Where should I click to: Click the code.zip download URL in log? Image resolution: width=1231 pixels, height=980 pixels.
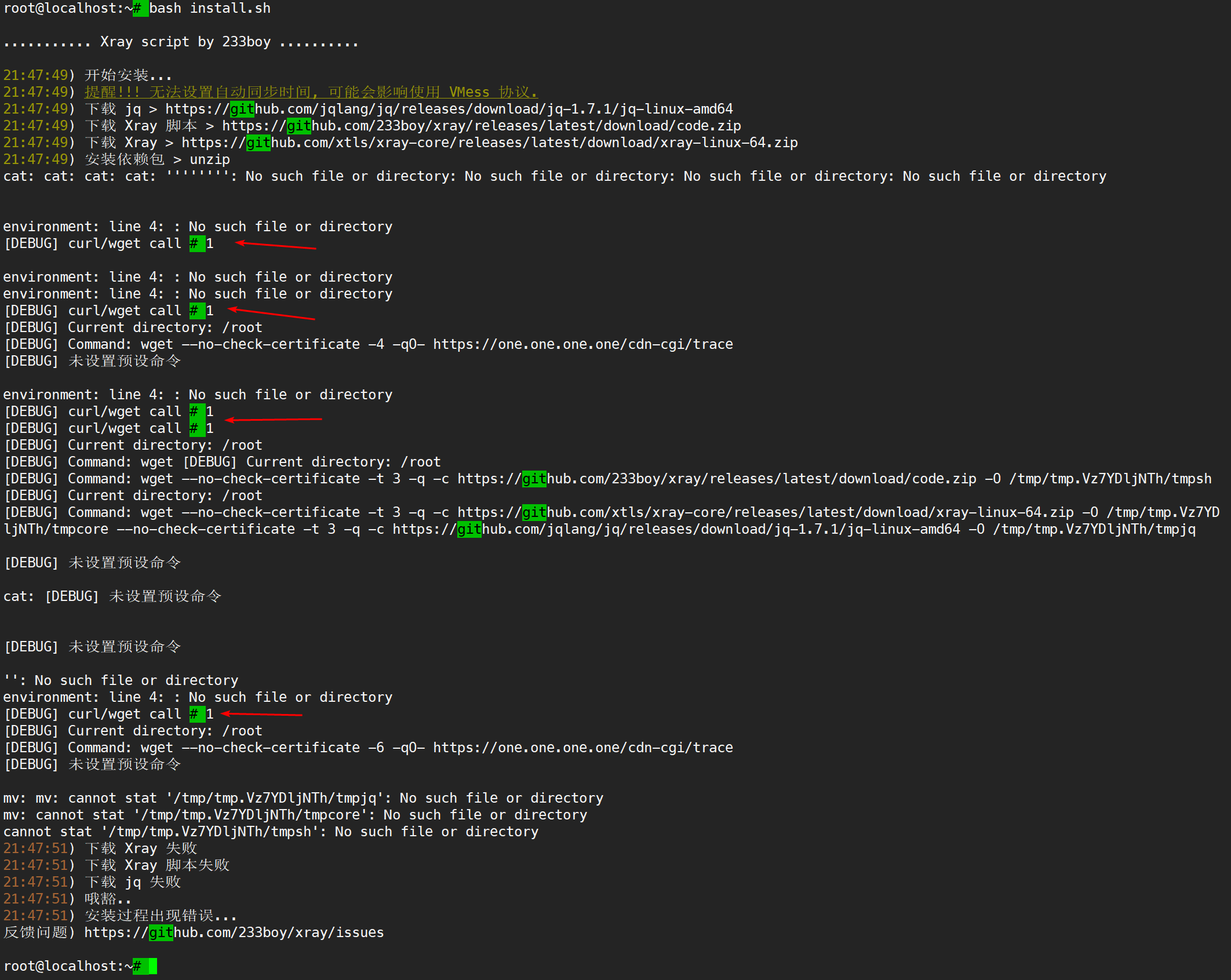click(481, 126)
